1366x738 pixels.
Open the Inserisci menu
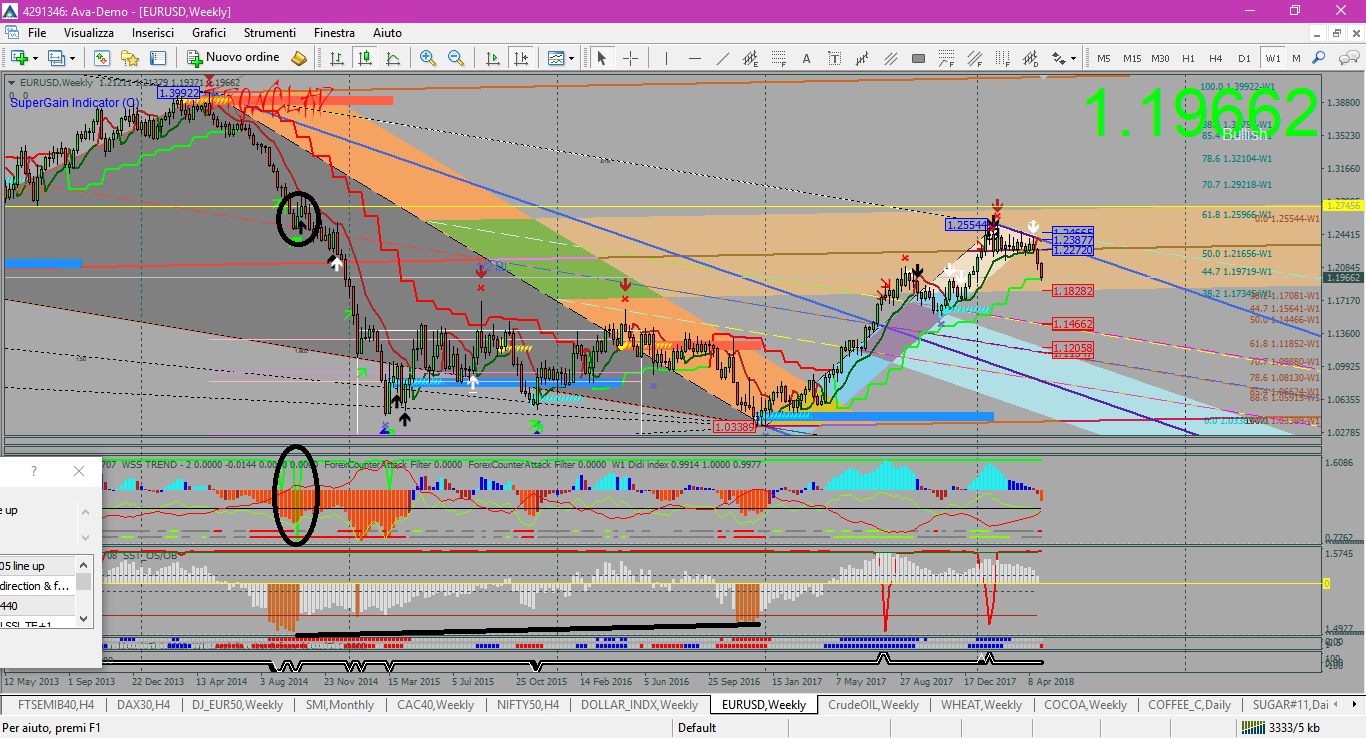click(x=153, y=33)
